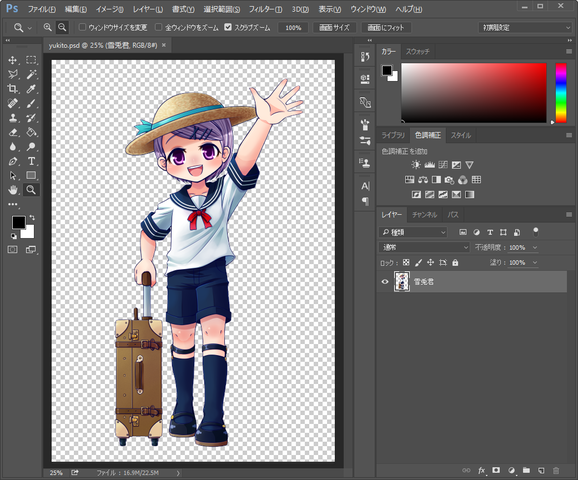Select the Crop tool
578x480 pixels.
coord(13,89)
